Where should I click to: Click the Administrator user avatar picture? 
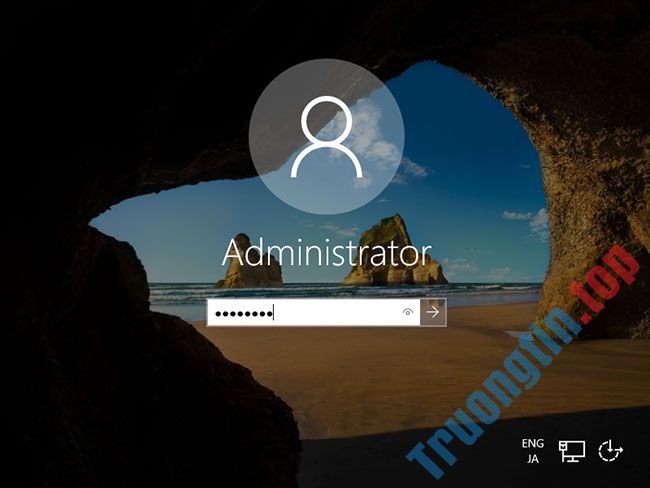coord(327,136)
